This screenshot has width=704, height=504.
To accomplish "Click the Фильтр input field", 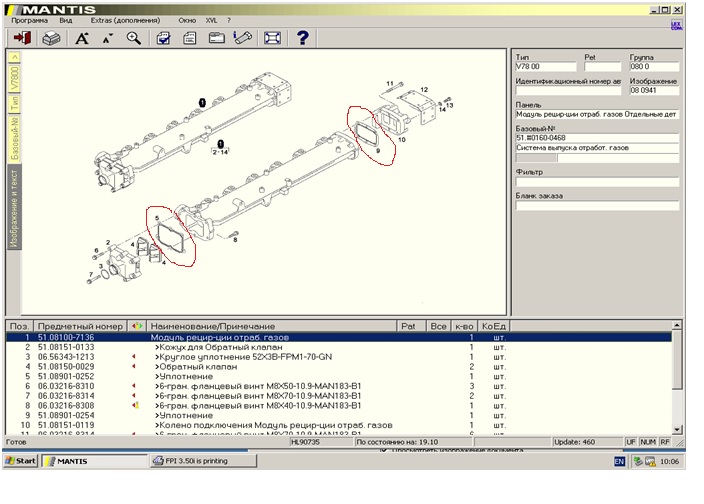I will (x=596, y=182).
